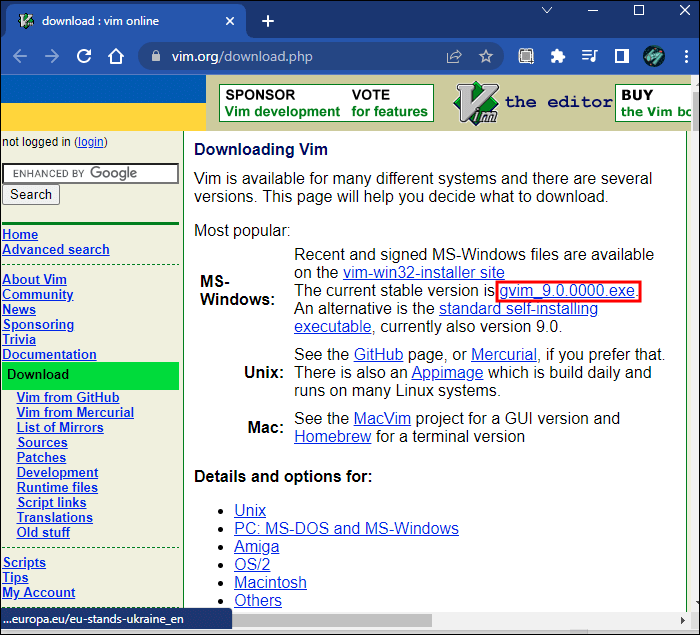Viewport: 700px width, 635px height.
Task: Open the Development link
Action: [x=57, y=472]
